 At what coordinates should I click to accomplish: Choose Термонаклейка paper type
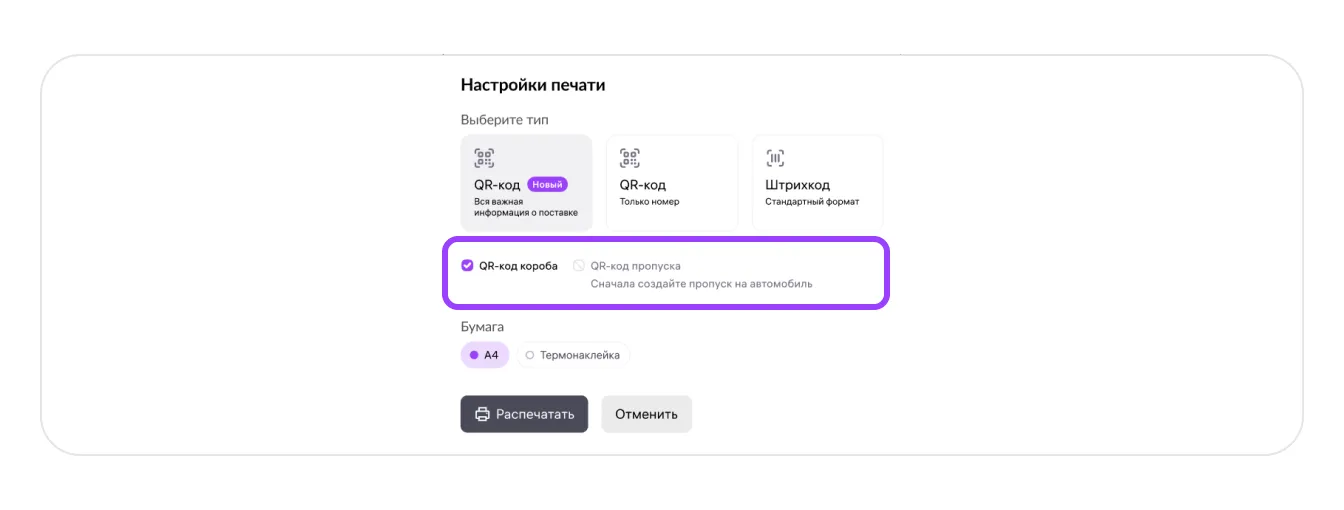573,355
